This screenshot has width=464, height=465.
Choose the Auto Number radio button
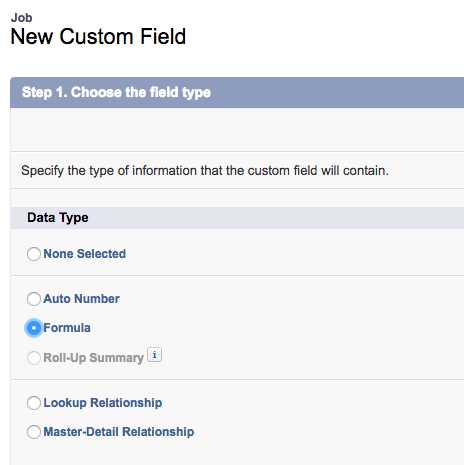point(34,299)
